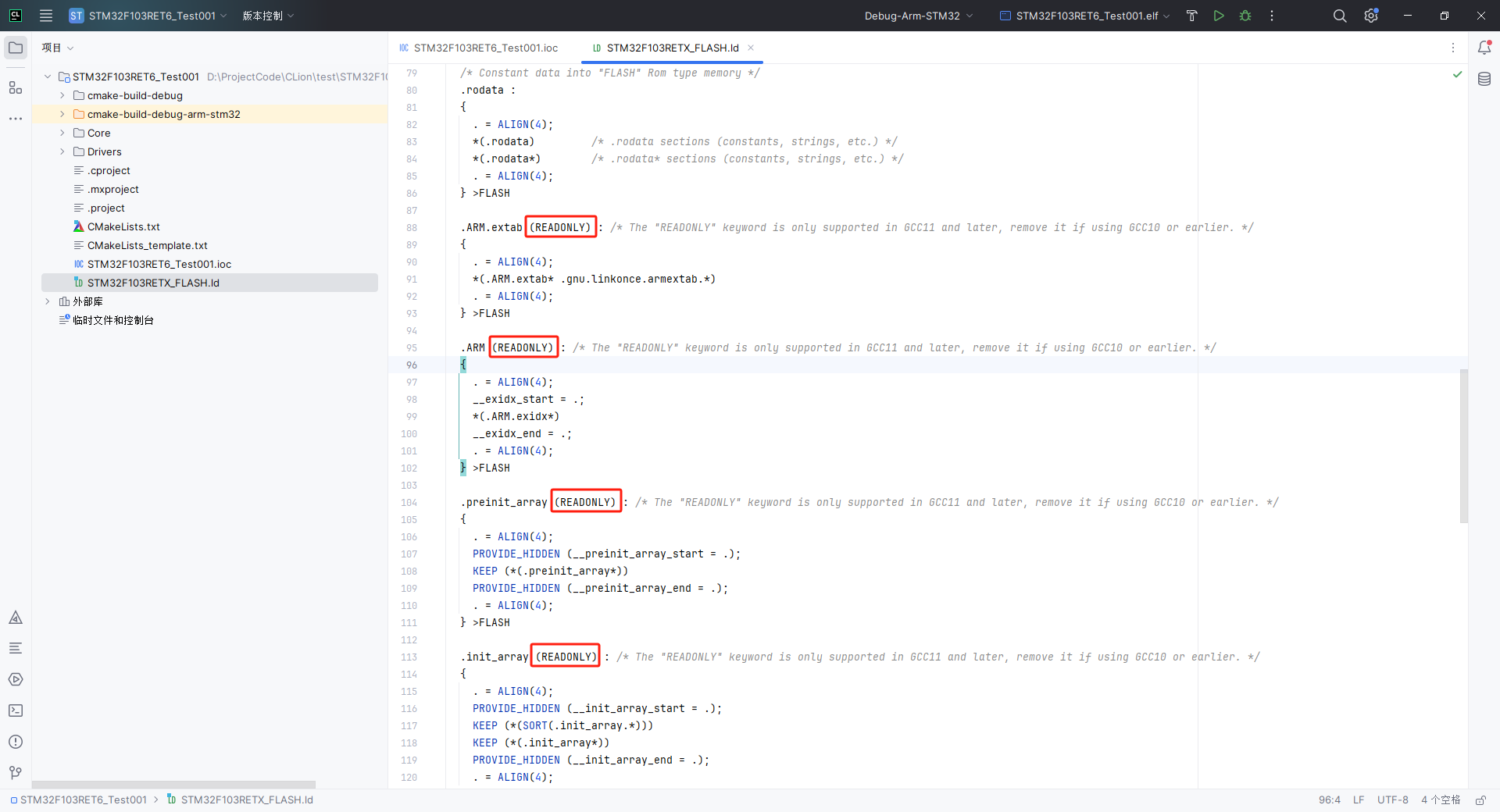Open the Project view mode dropdown
The height and width of the screenshot is (812, 1500).
click(x=58, y=48)
